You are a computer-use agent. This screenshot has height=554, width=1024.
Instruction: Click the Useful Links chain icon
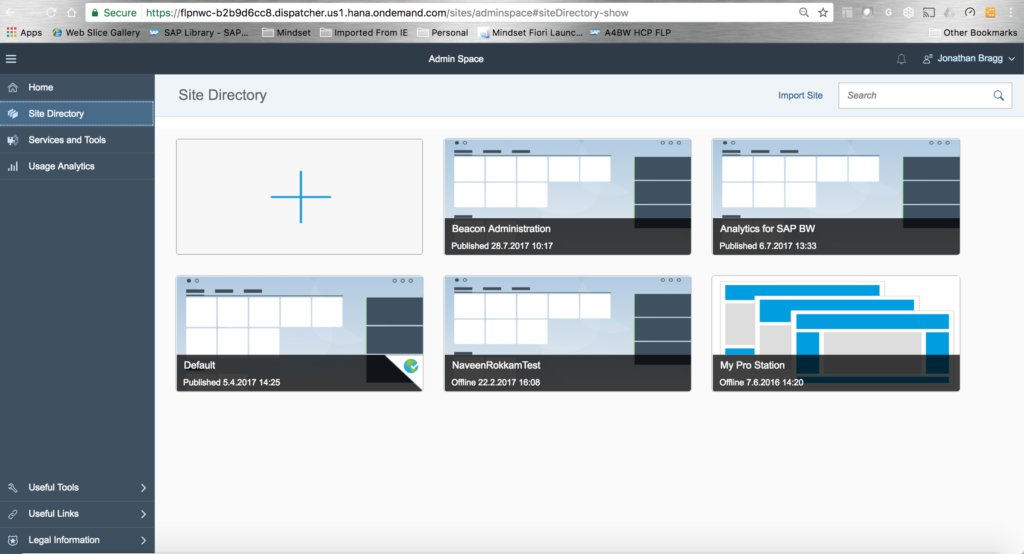point(12,514)
